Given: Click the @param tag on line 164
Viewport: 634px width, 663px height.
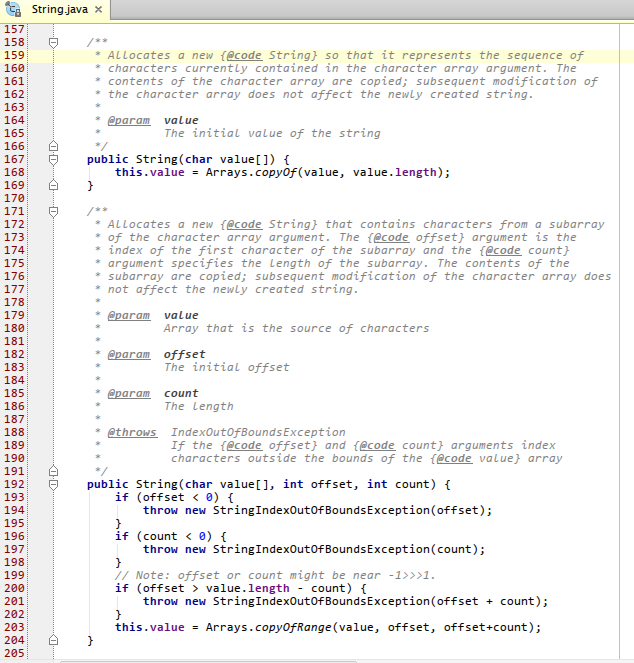Looking at the screenshot, I should point(129,121).
